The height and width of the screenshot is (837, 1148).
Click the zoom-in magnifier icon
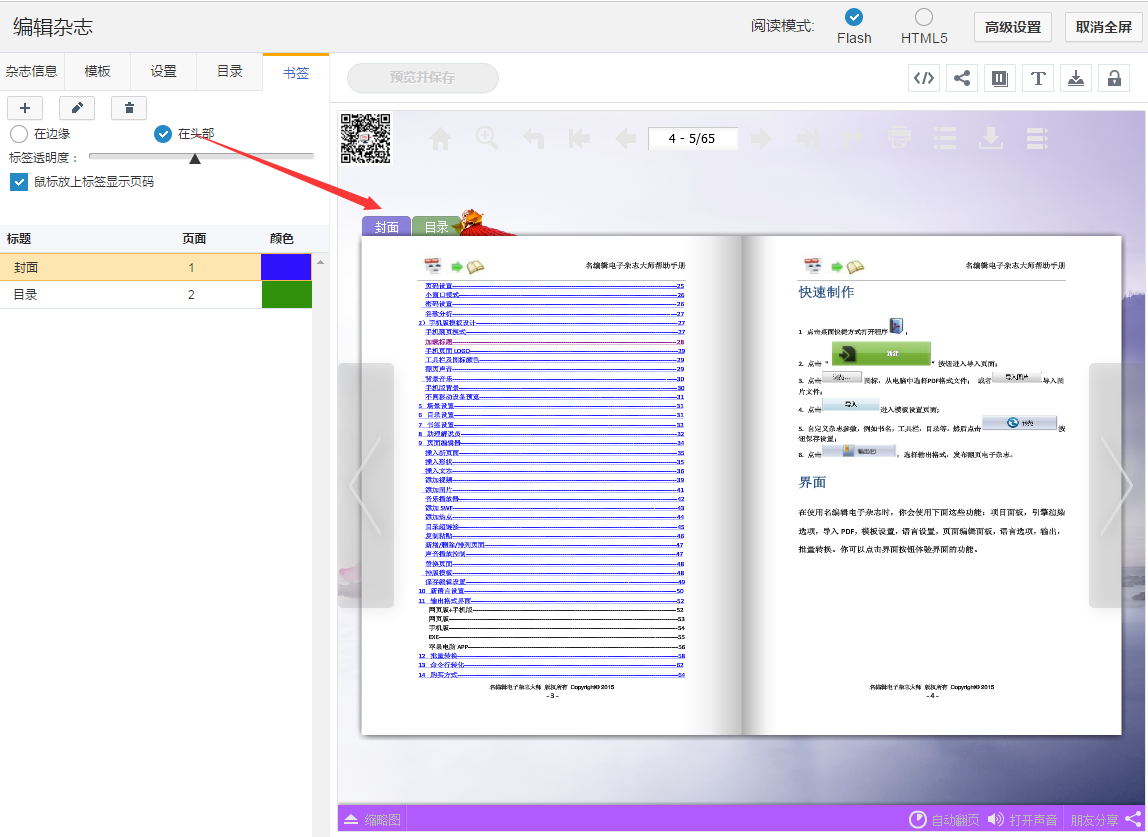coord(487,138)
